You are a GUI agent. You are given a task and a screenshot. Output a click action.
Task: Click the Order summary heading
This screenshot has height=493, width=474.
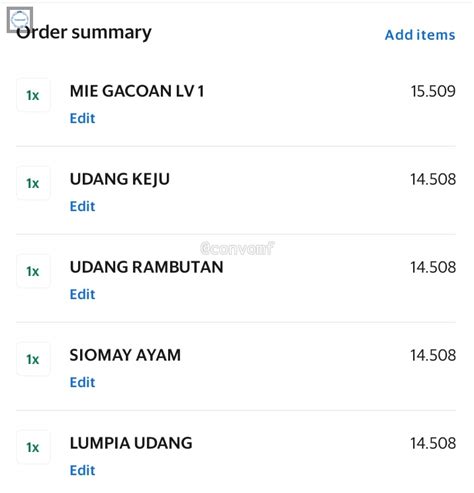tap(84, 33)
